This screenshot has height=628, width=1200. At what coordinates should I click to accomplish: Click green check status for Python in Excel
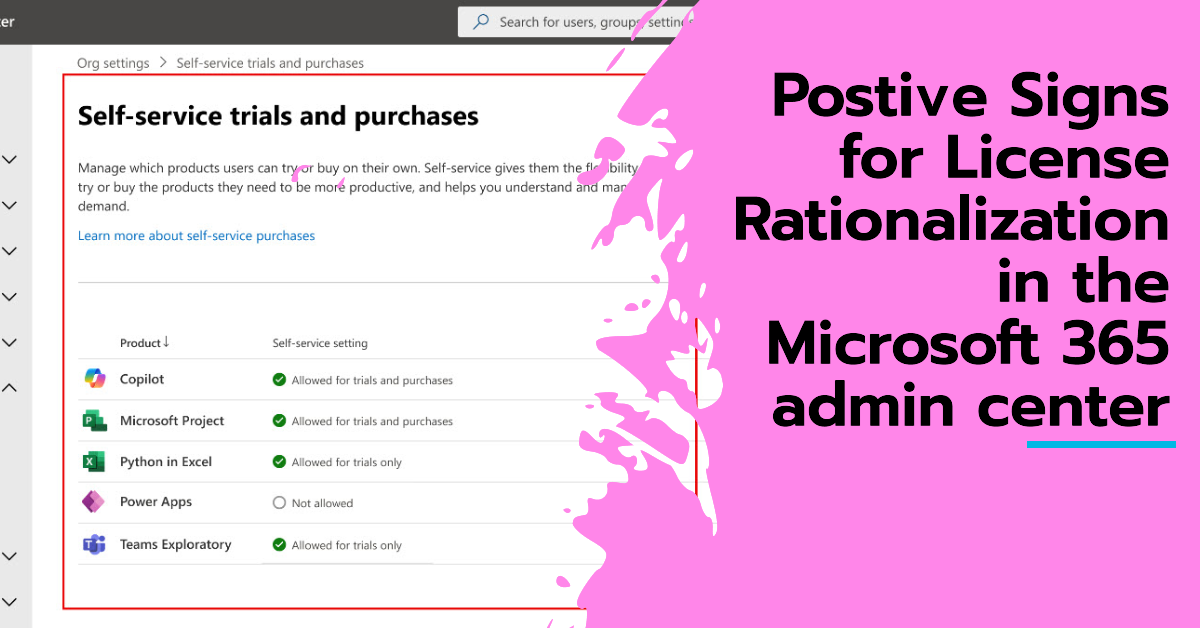(x=279, y=462)
